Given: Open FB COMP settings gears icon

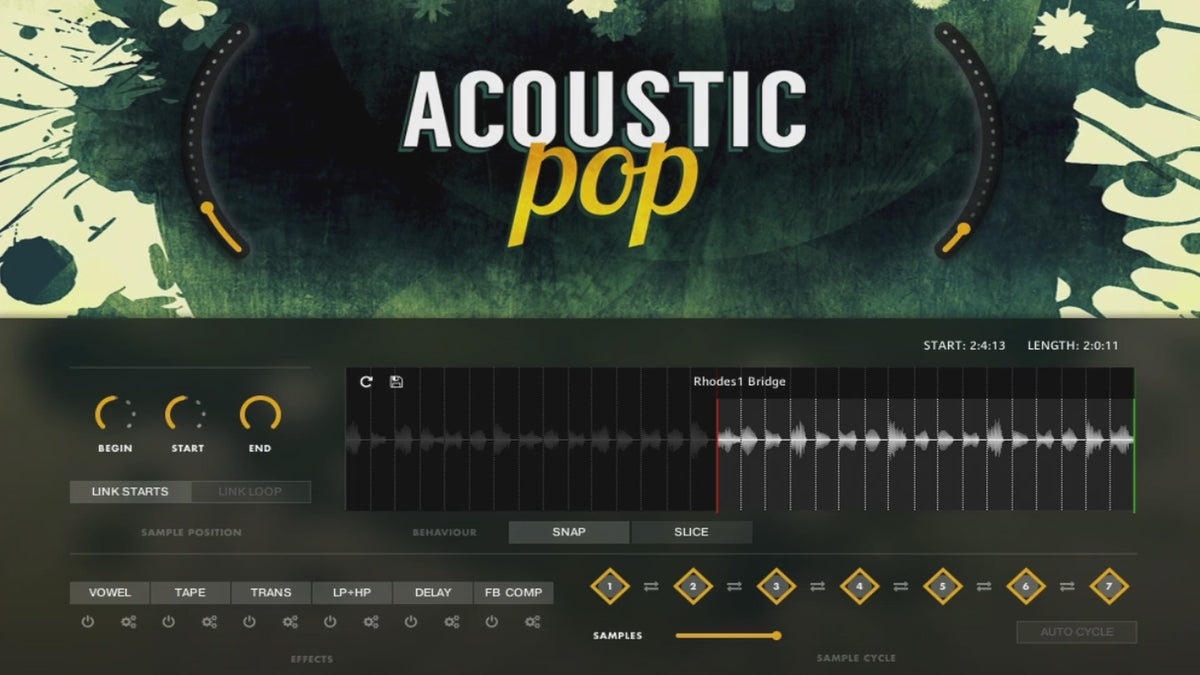Looking at the screenshot, I should 532,622.
